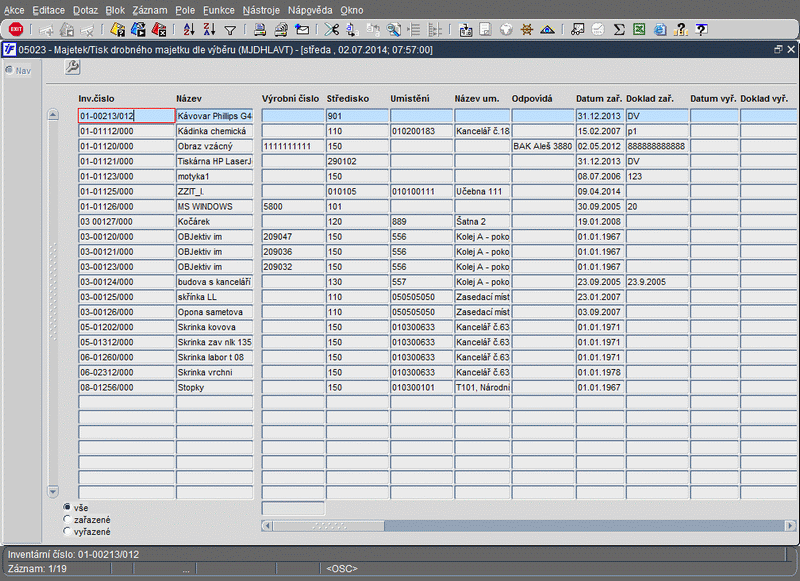Image resolution: width=800 pixels, height=581 pixels.
Task: Click the triangle with blue eye icon
Action: pos(547,30)
